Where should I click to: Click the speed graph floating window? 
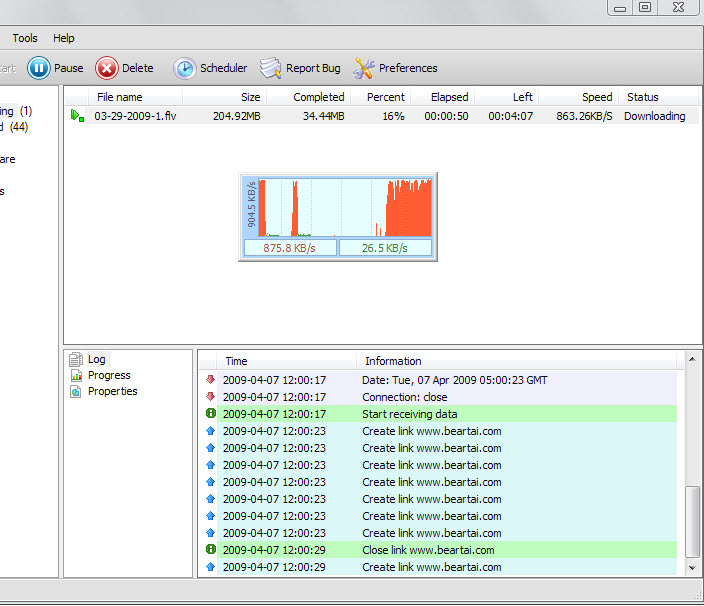[x=338, y=216]
